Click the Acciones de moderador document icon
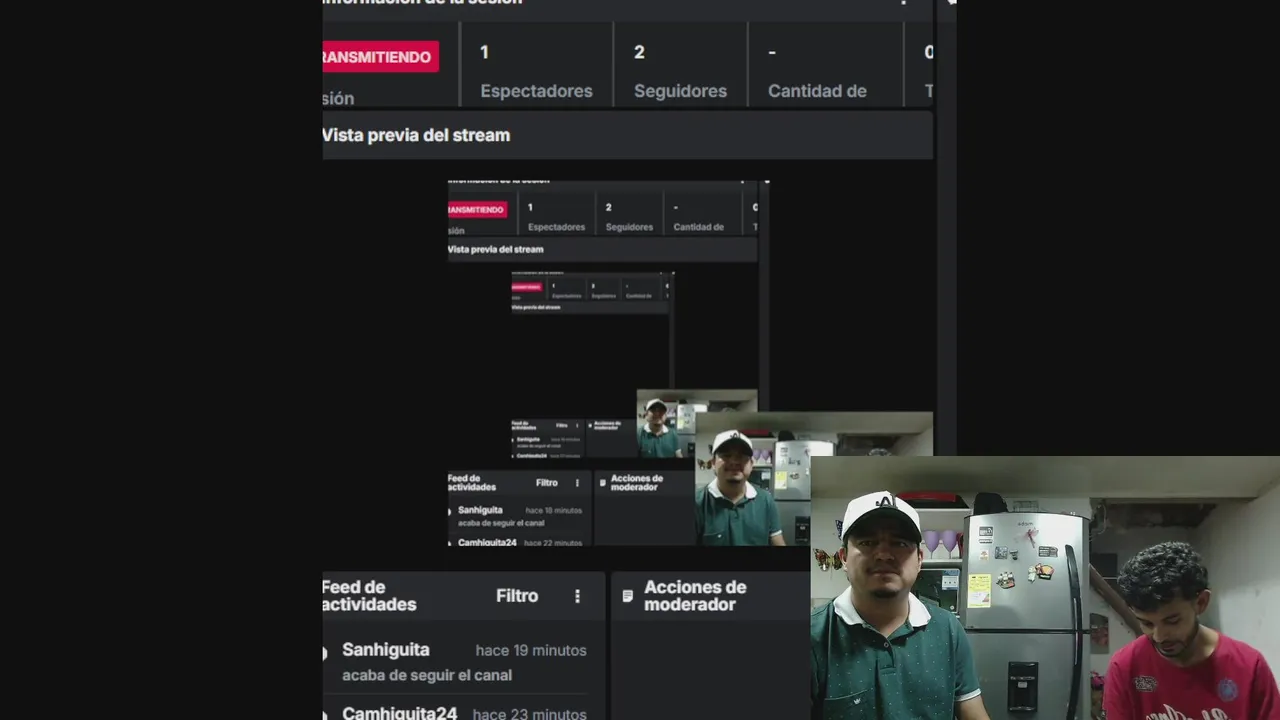The width and height of the screenshot is (1280, 720). (x=627, y=596)
